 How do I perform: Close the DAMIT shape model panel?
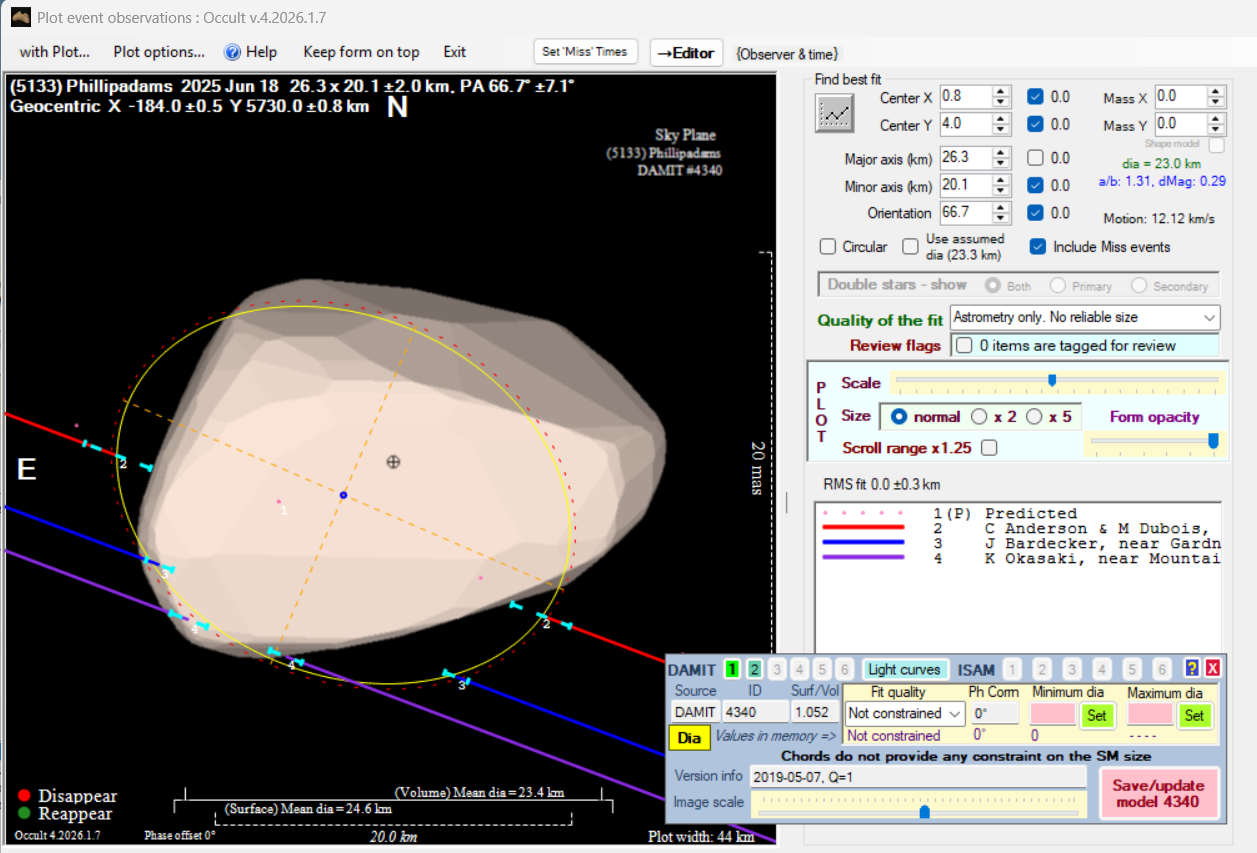[x=1212, y=669]
